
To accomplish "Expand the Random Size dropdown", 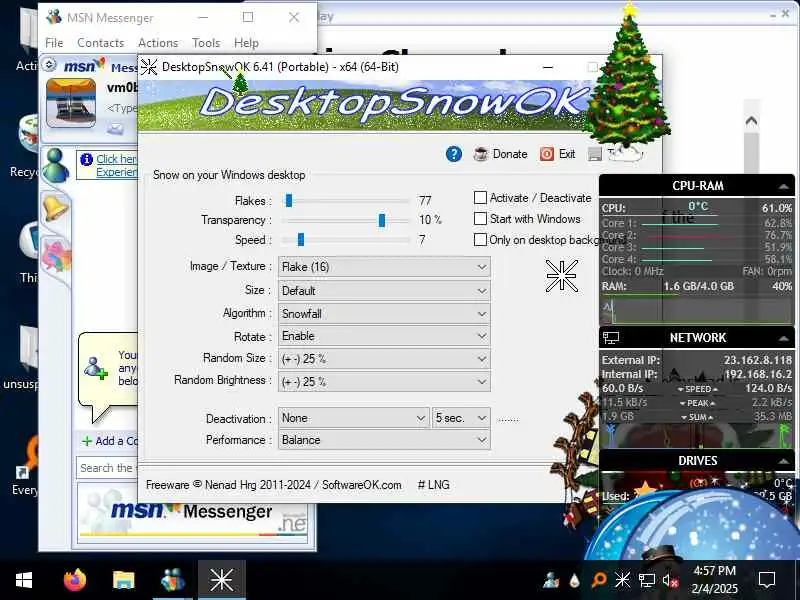I will coord(384,359).
